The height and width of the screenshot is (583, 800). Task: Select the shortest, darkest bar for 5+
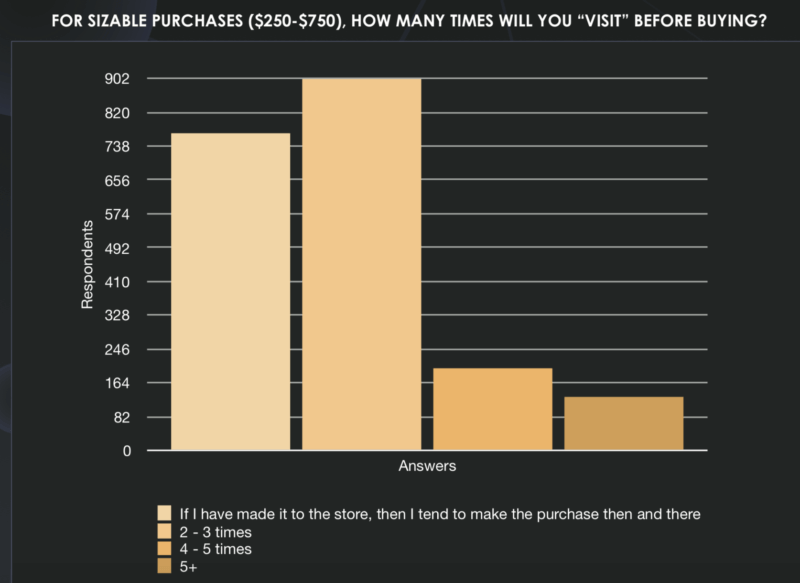click(x=624, y=424)
